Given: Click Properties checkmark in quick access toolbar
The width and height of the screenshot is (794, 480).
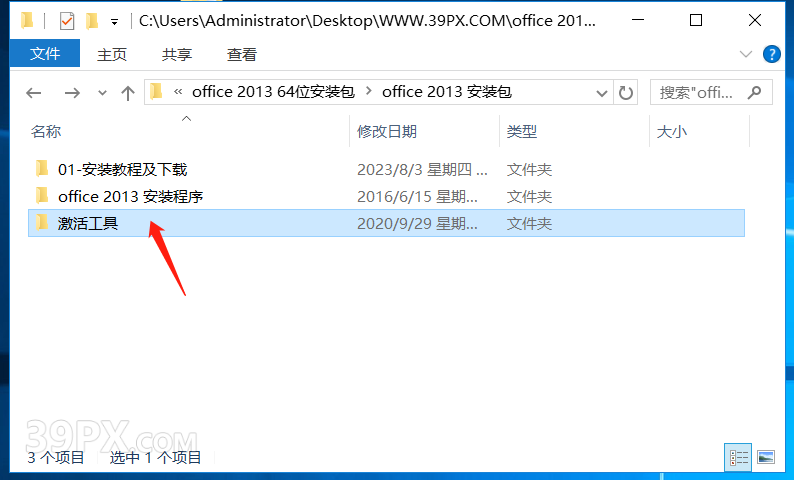Looking at the screenshot, I should click(67, 21).
